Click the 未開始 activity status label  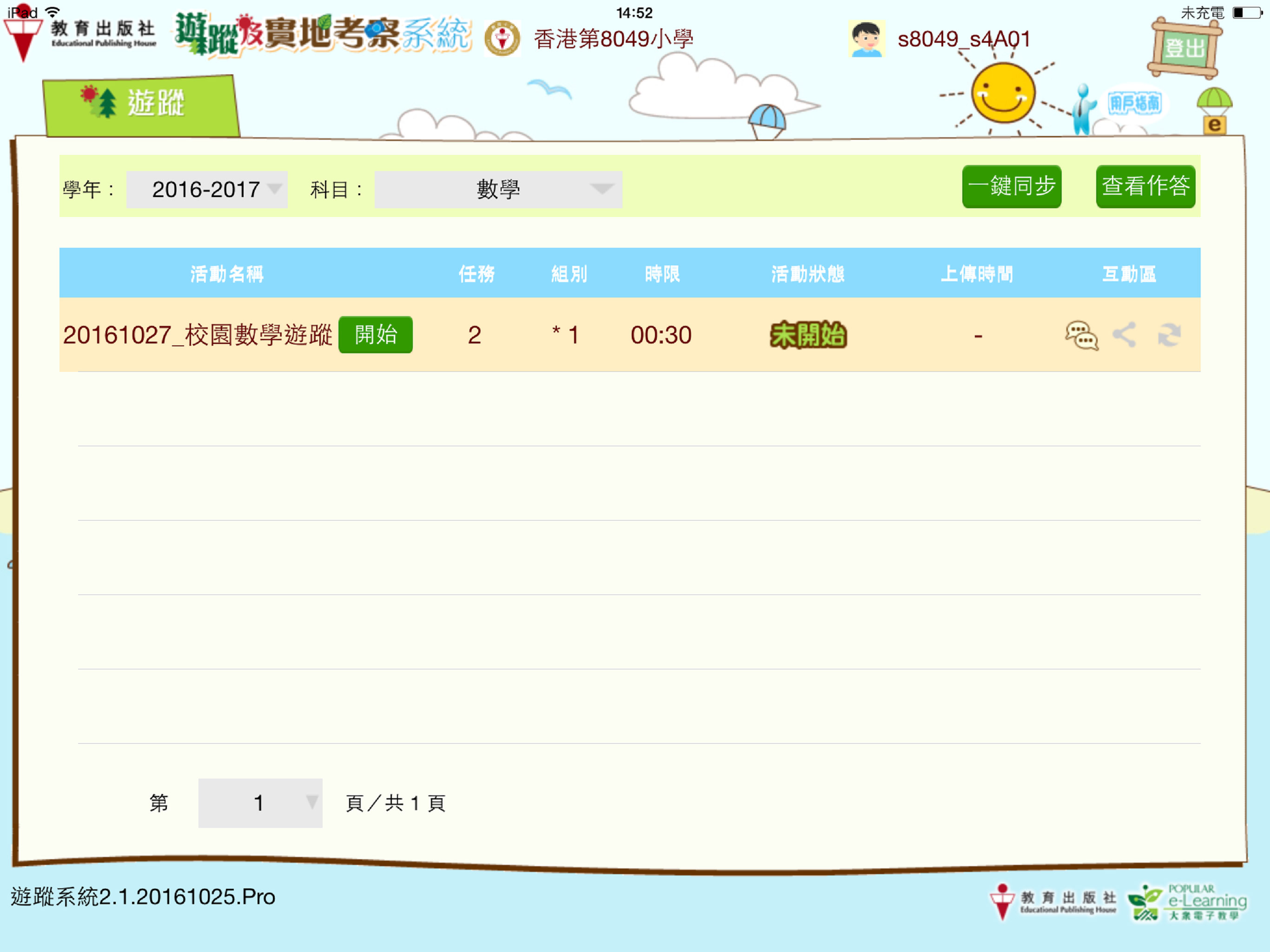(808, 335)
